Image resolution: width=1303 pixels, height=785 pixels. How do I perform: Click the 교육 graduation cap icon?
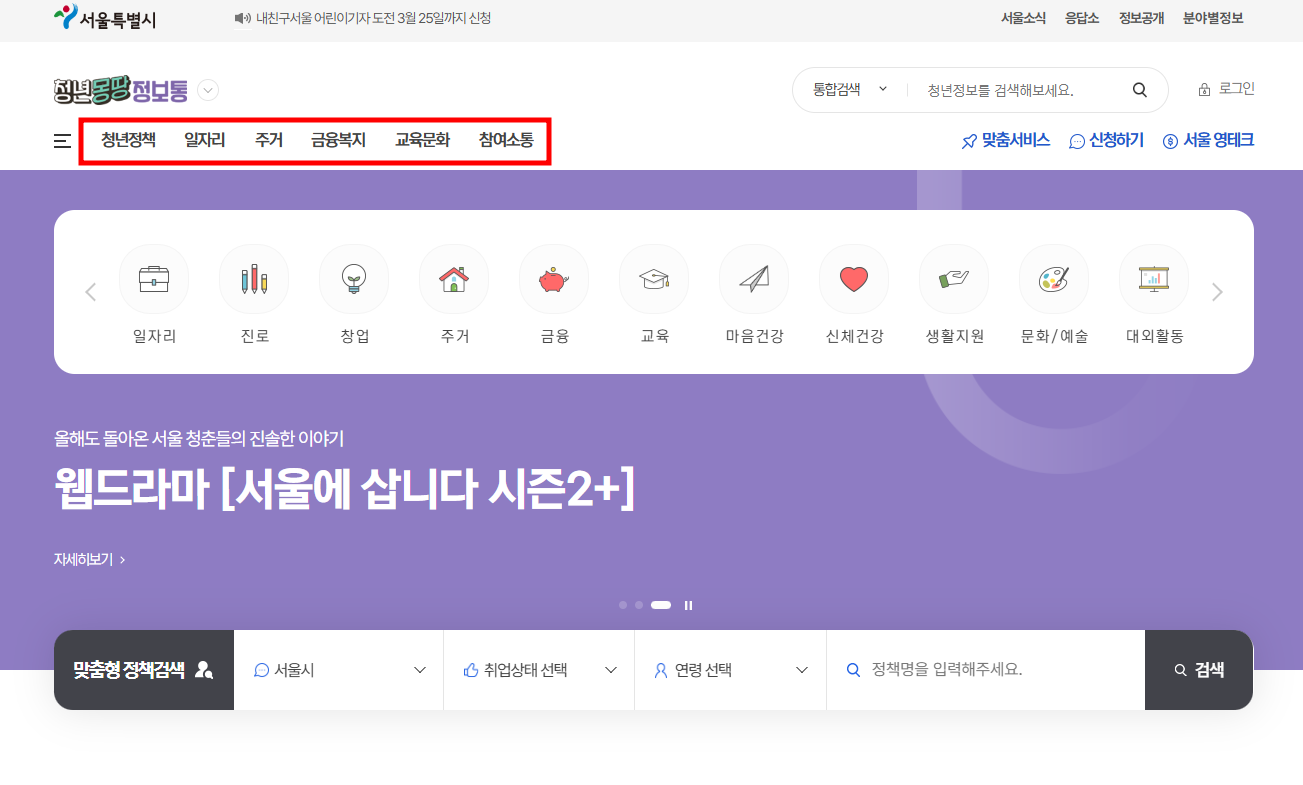(654, 279)
